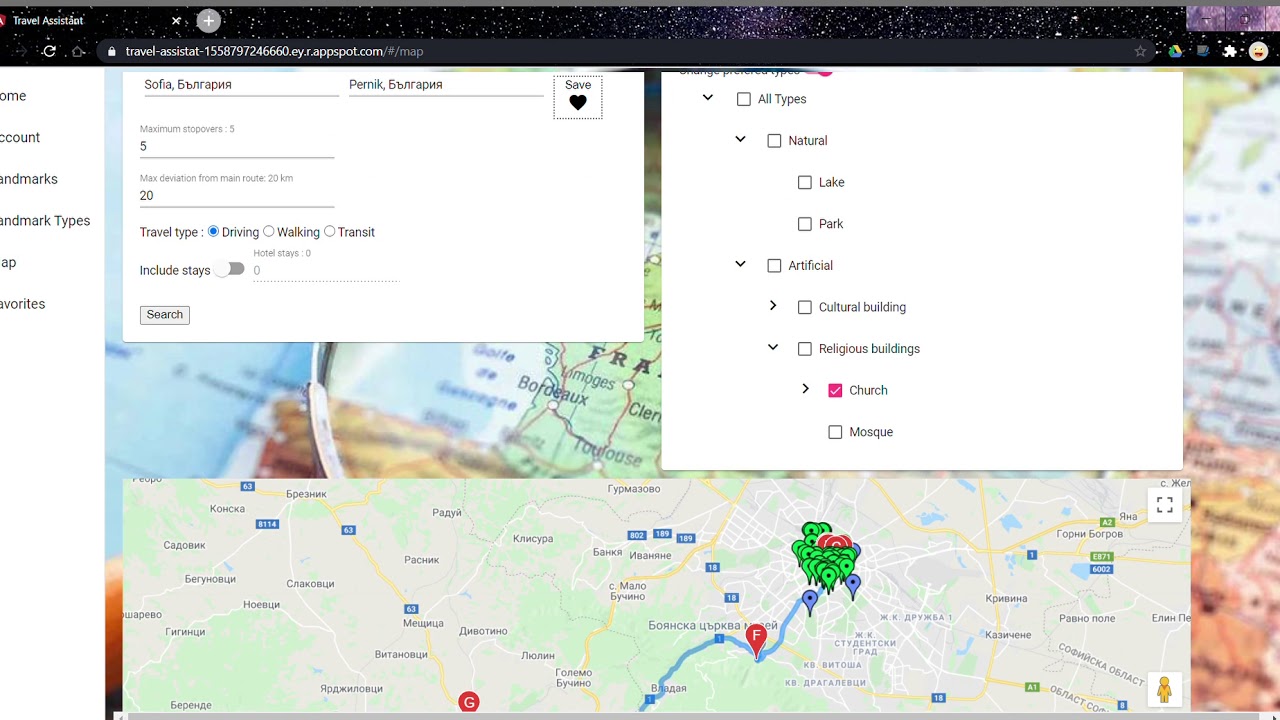Expand the Cultural building node
This screenshot has height=720, width=1280.
tap(772, 306)
